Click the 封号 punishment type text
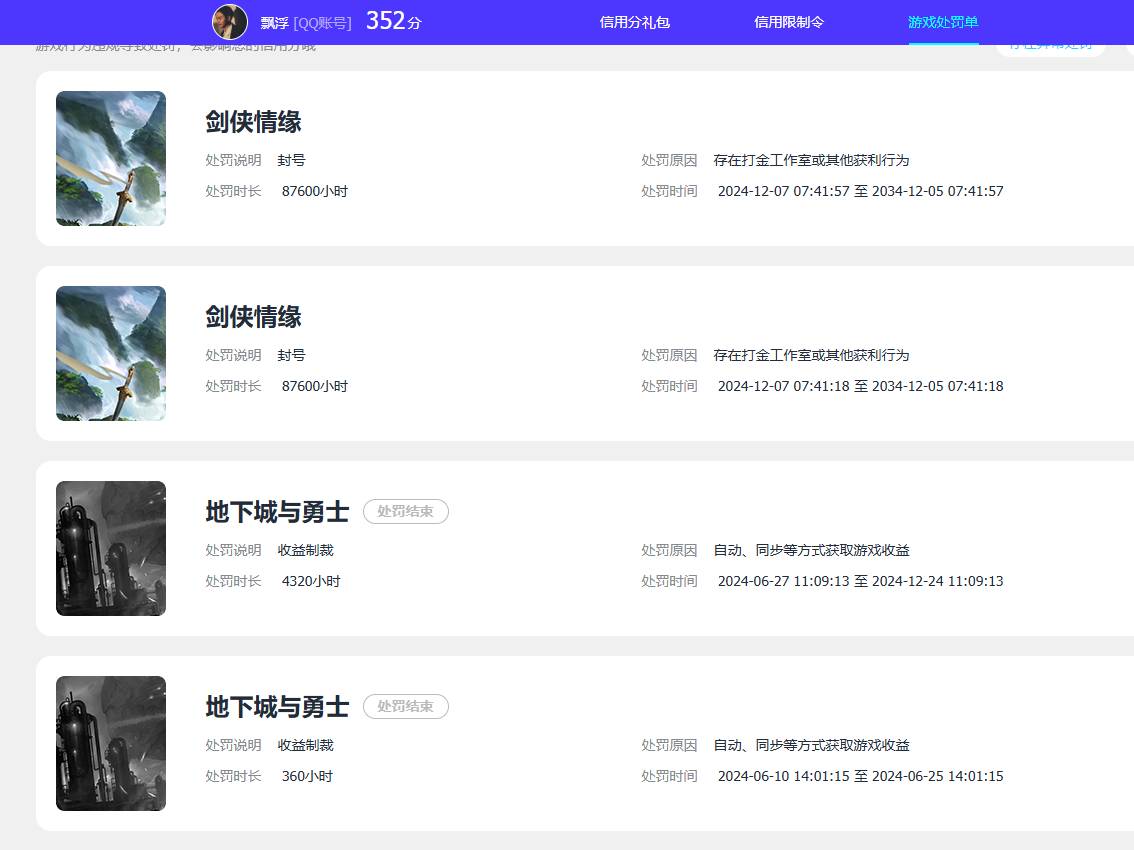Viewport: 1134px width, 850px height. click(293, 160)
